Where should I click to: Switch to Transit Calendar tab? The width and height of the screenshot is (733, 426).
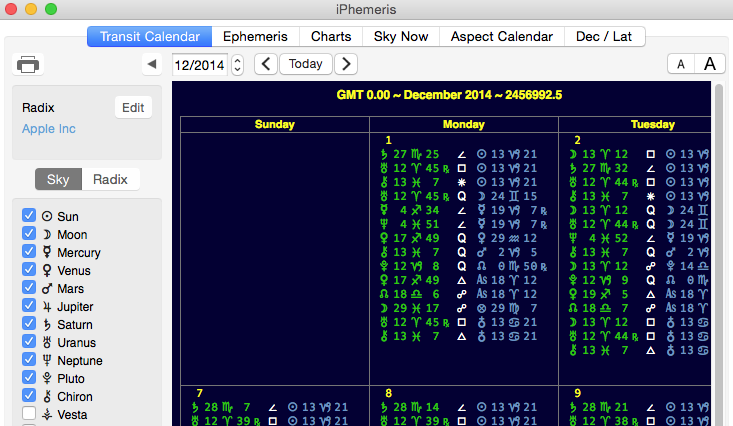pyautogui.click(x=150, y=36)
